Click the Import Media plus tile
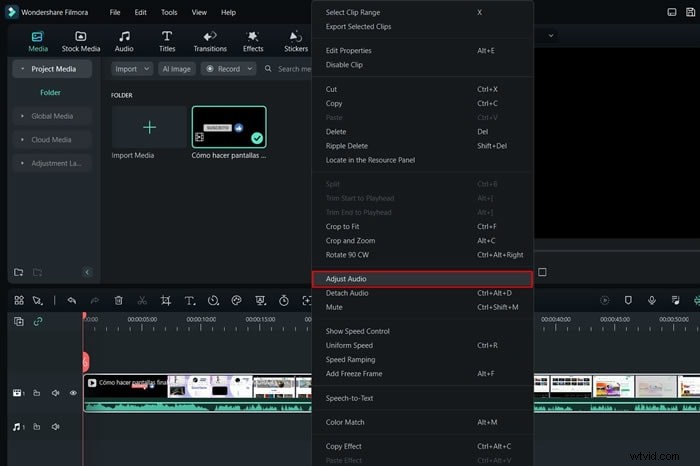Screen dimensions: 700x466 point(149,127)
